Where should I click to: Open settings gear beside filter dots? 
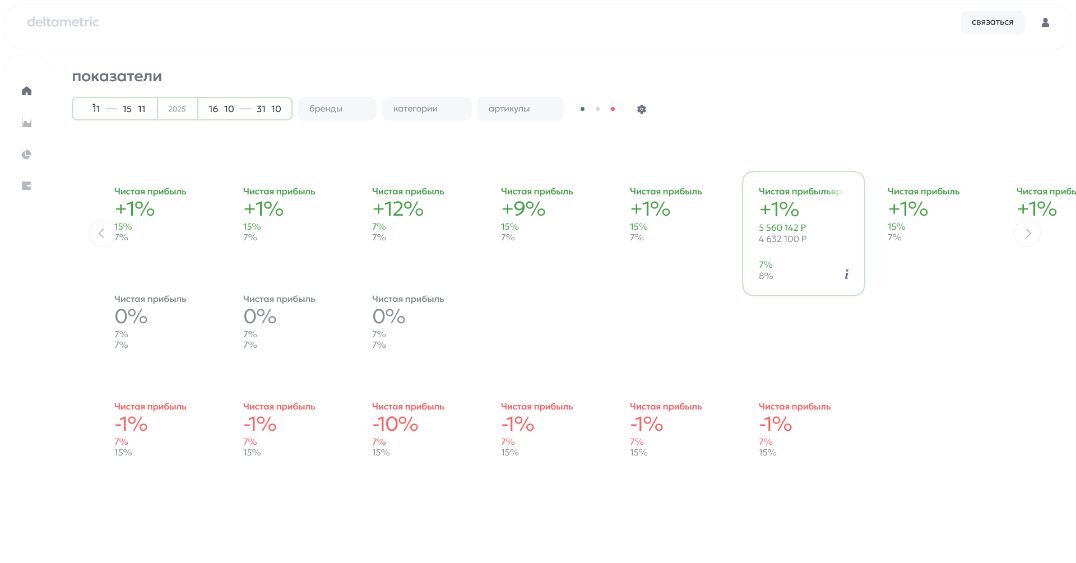tap(642, 109)
